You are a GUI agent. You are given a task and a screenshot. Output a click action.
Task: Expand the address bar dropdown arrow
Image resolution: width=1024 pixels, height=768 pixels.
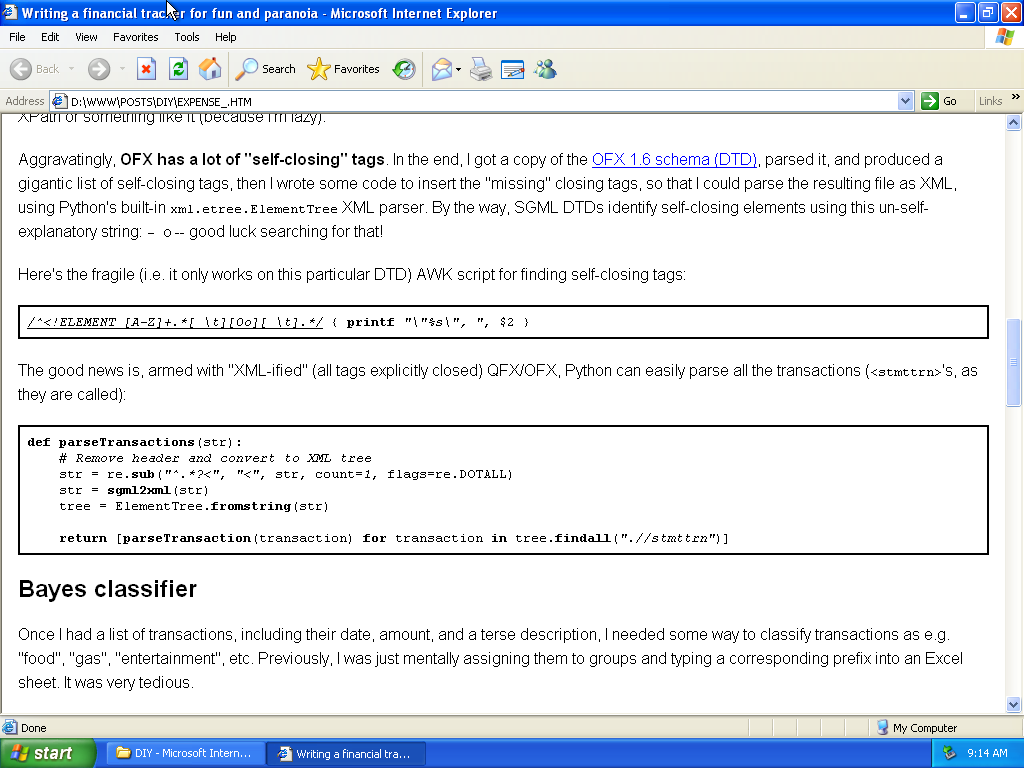(x=905, y=101)
